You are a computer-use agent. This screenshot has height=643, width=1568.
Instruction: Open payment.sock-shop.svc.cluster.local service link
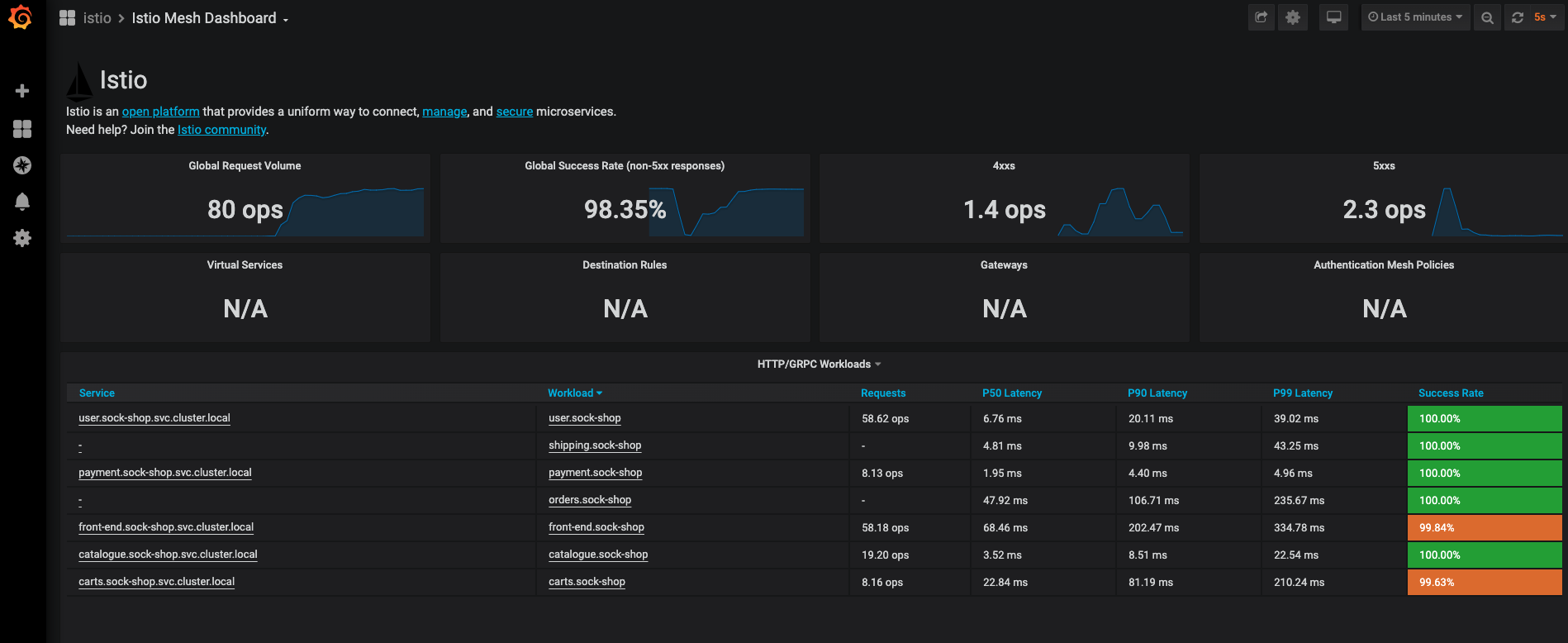[165, 473]
